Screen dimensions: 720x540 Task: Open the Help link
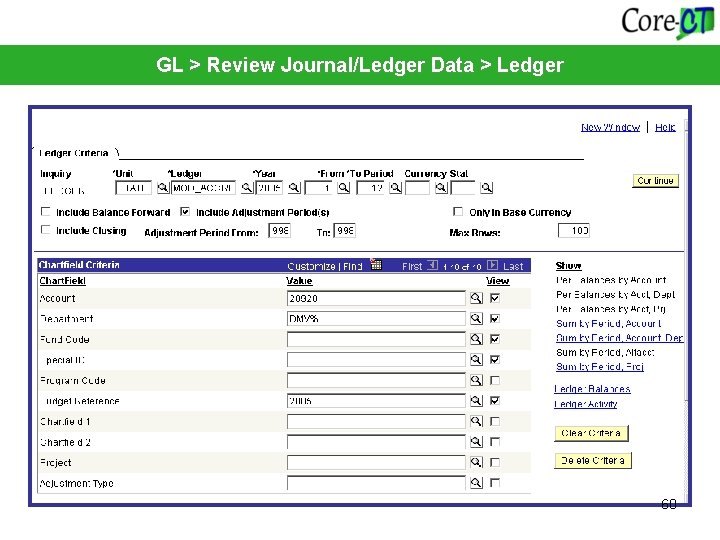point(665,127)
